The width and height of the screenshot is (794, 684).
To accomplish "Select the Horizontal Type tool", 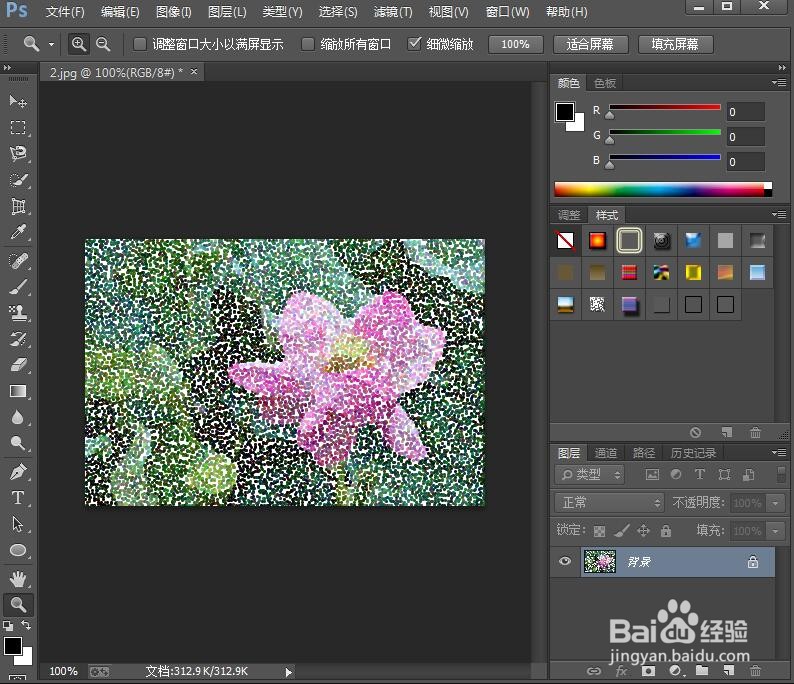I will [18, 498].
